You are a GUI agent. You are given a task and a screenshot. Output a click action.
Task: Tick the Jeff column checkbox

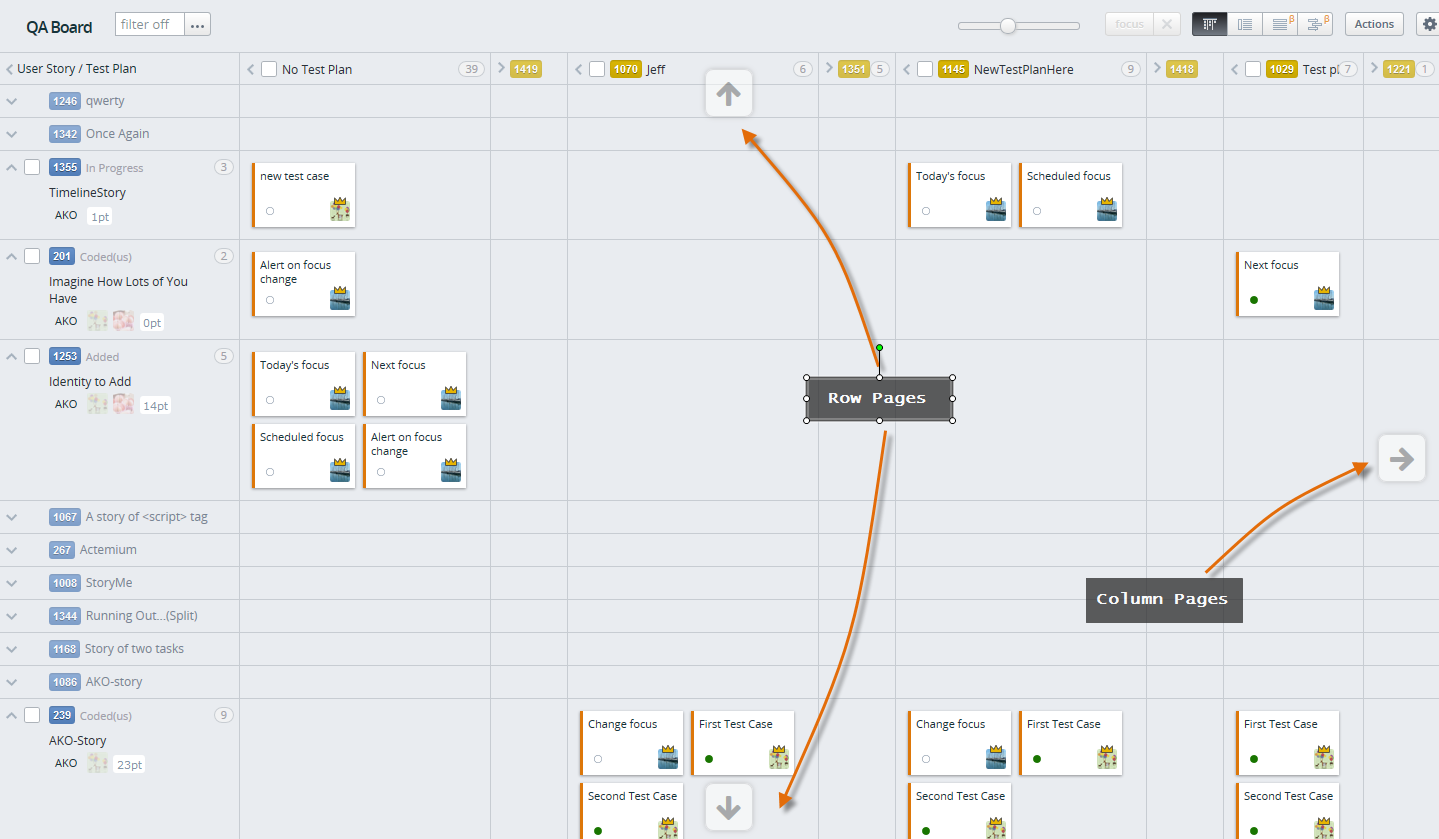(x=597, y=69)
